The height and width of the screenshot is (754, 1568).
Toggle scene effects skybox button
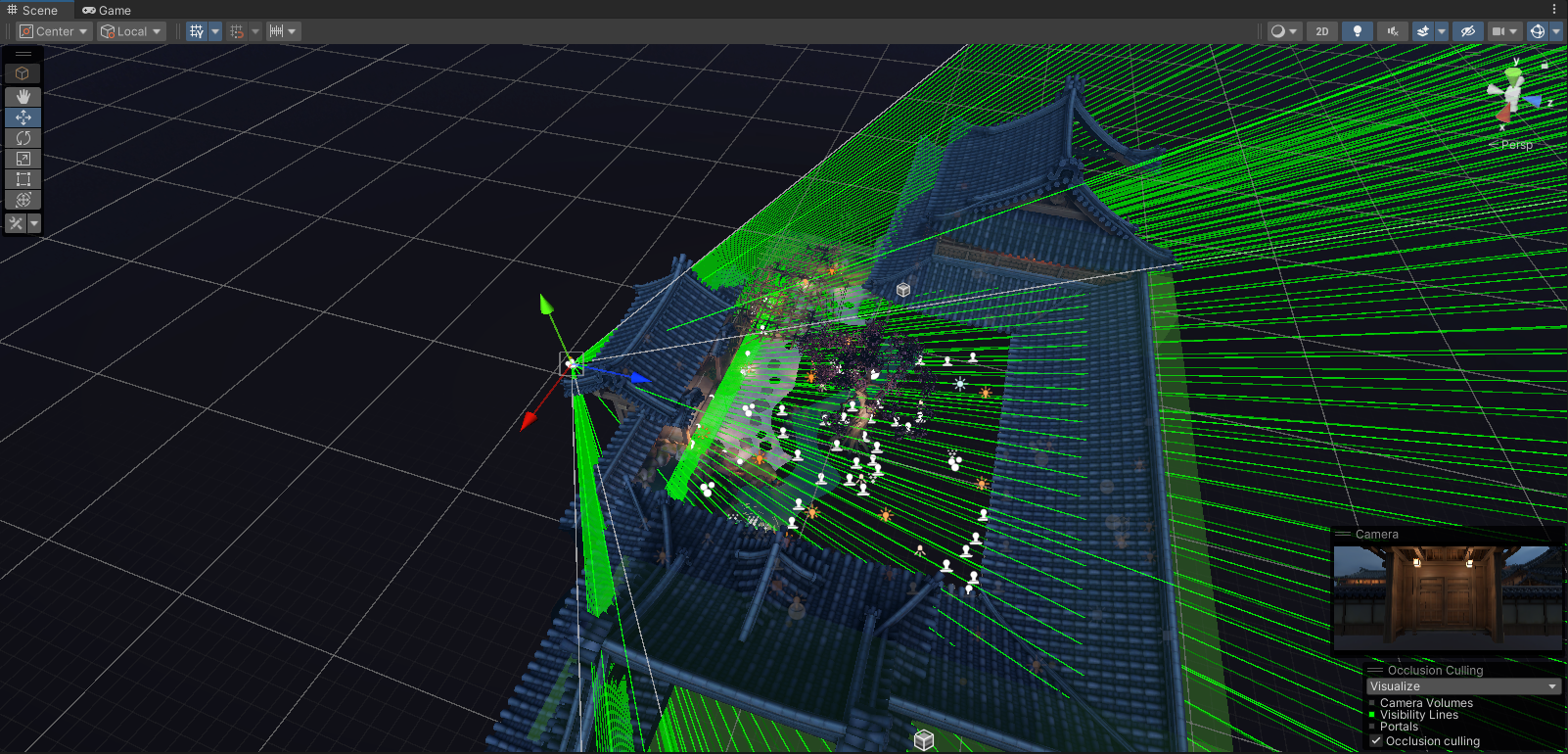[1423, 31]
